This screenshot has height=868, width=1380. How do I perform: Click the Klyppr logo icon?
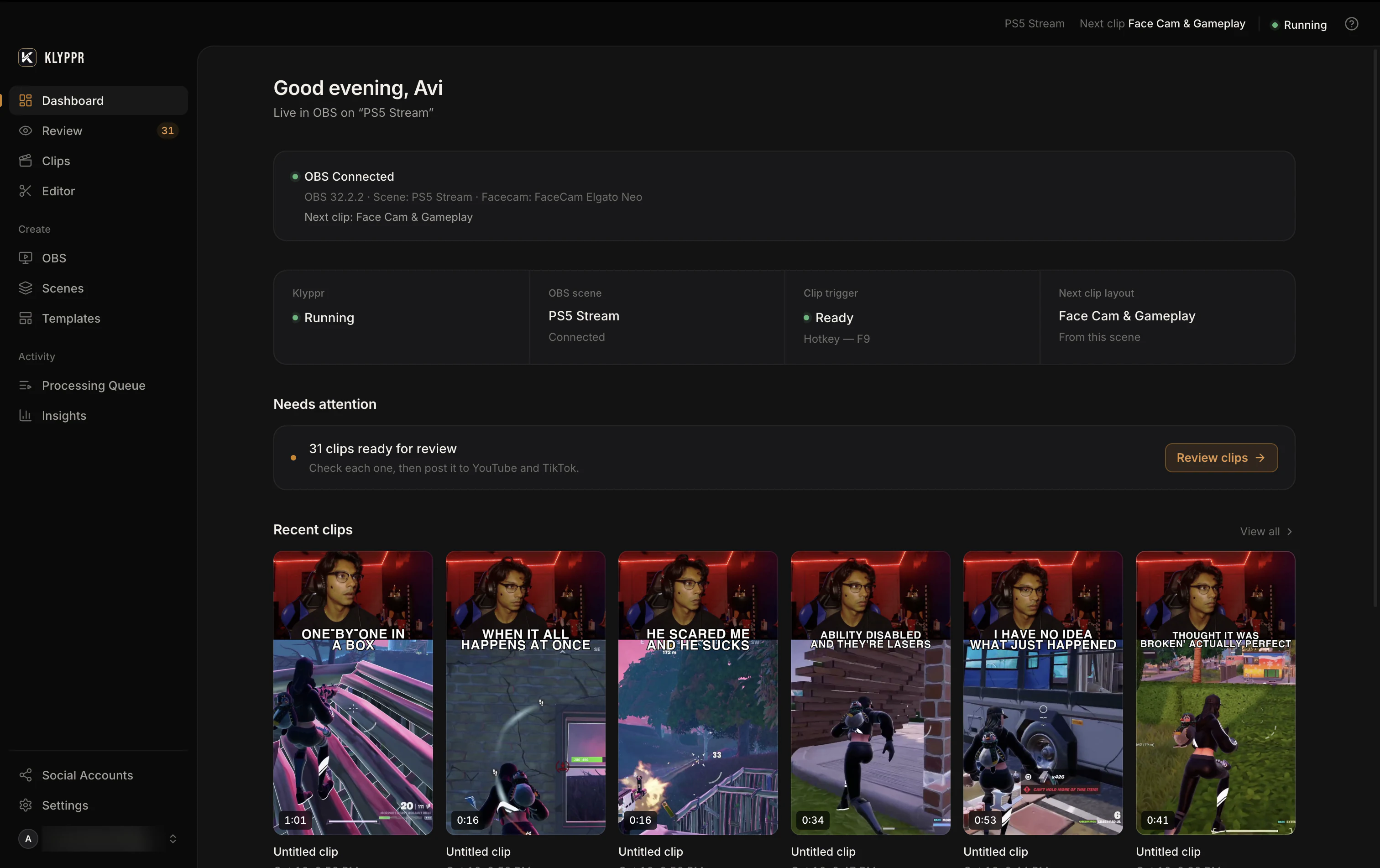(x=27, y=58)
